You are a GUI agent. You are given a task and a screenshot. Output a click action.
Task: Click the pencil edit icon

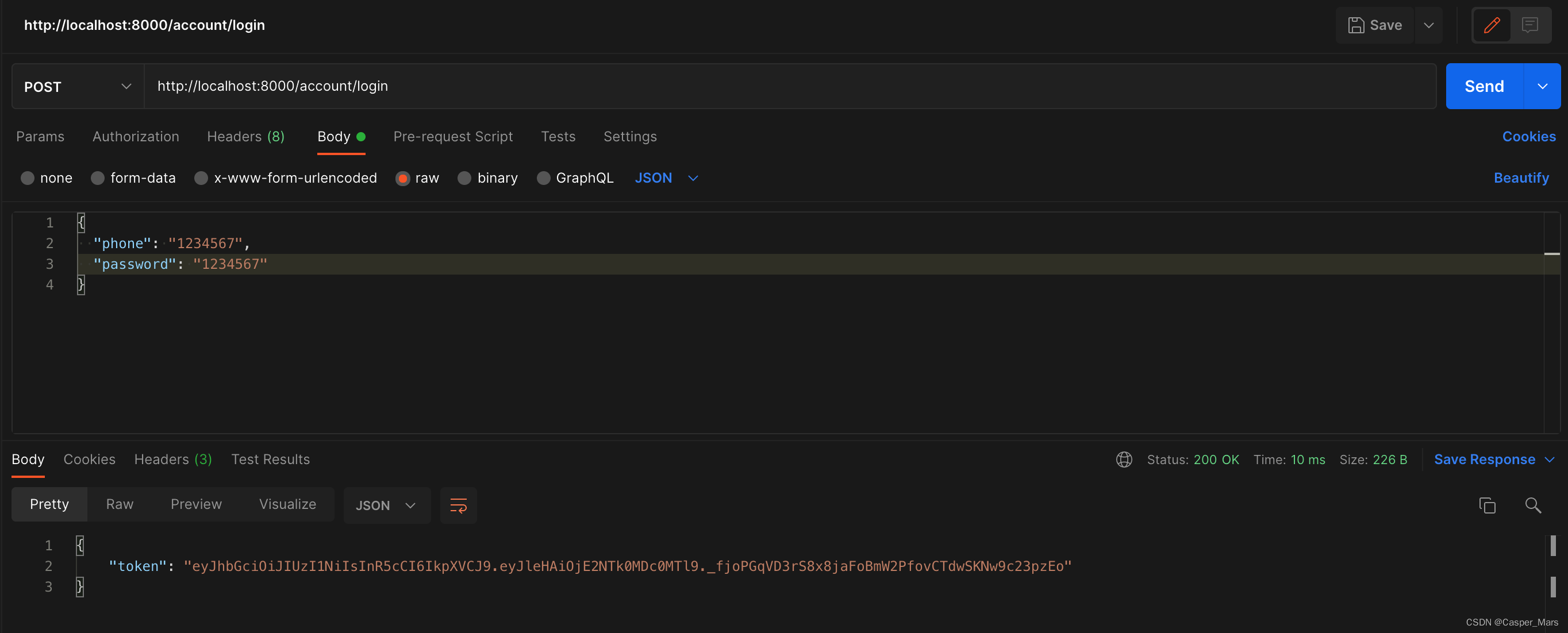1492,25
